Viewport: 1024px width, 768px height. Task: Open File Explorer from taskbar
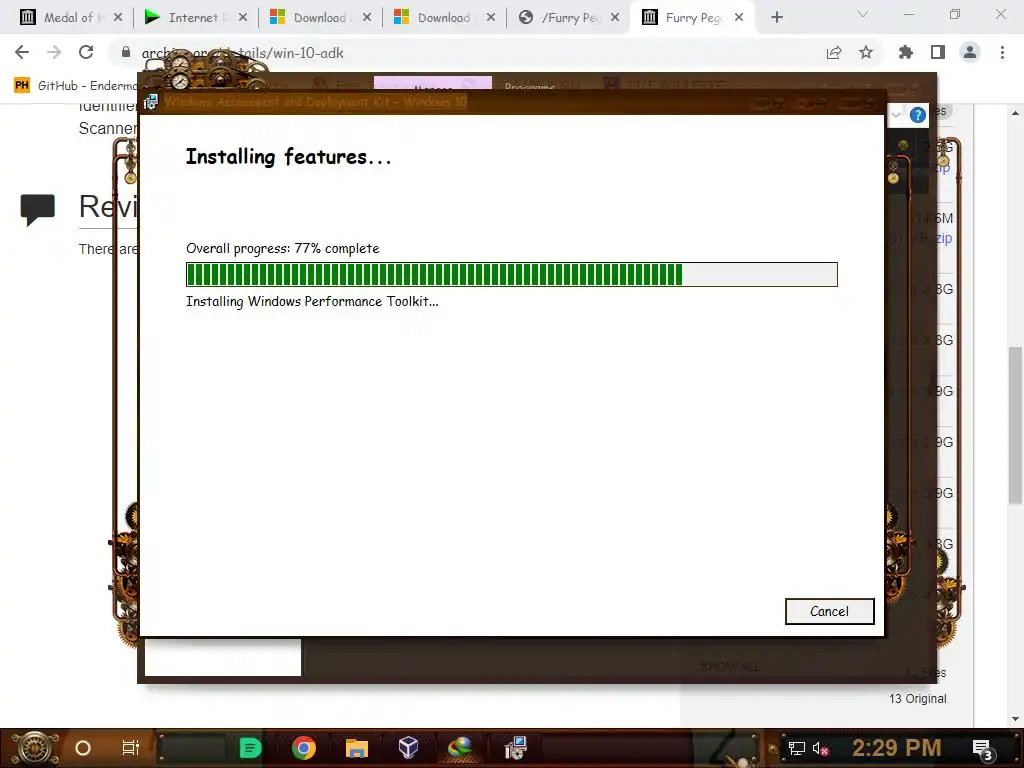(357, 748)
